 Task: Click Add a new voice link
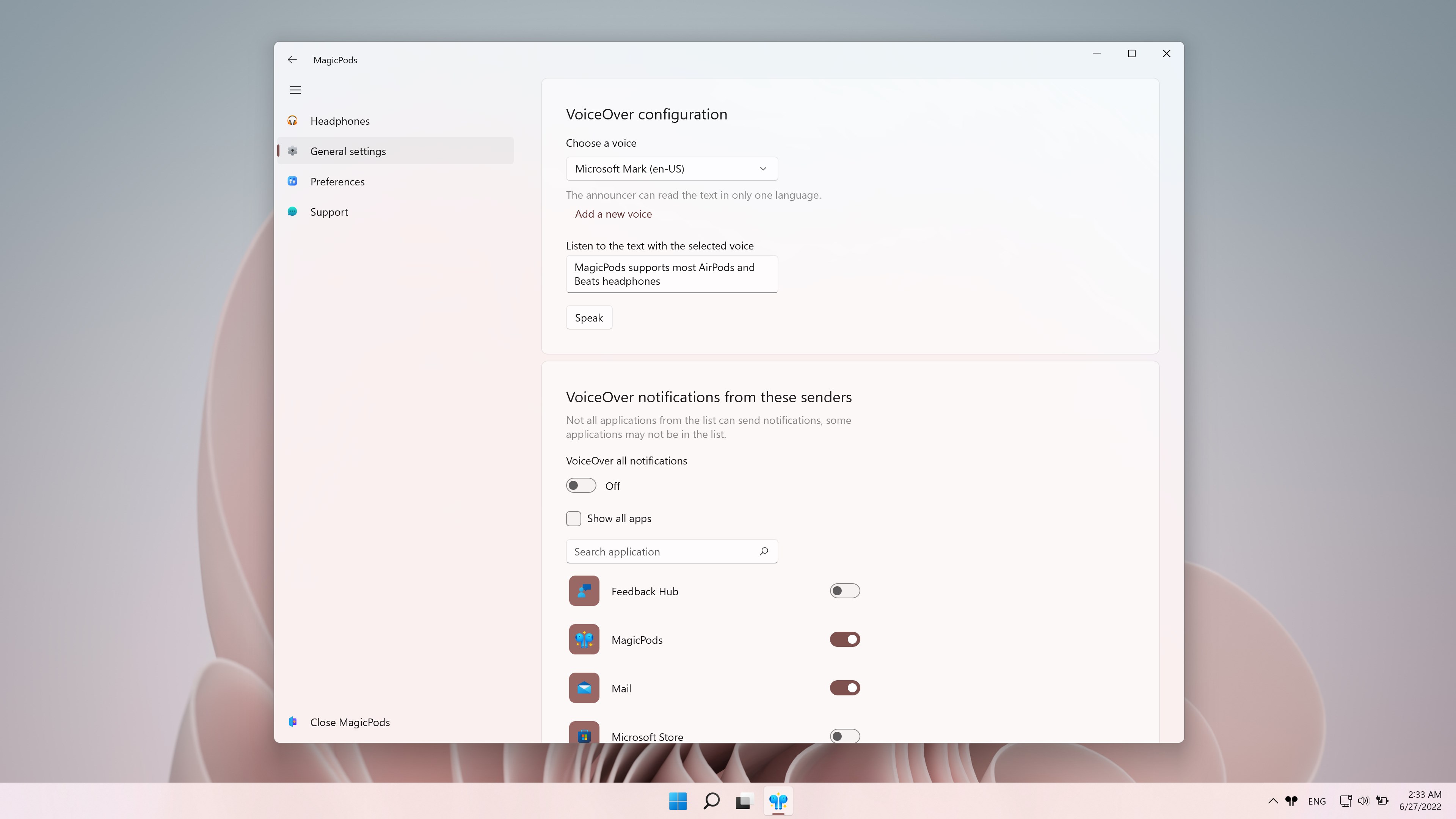(613, 213)
